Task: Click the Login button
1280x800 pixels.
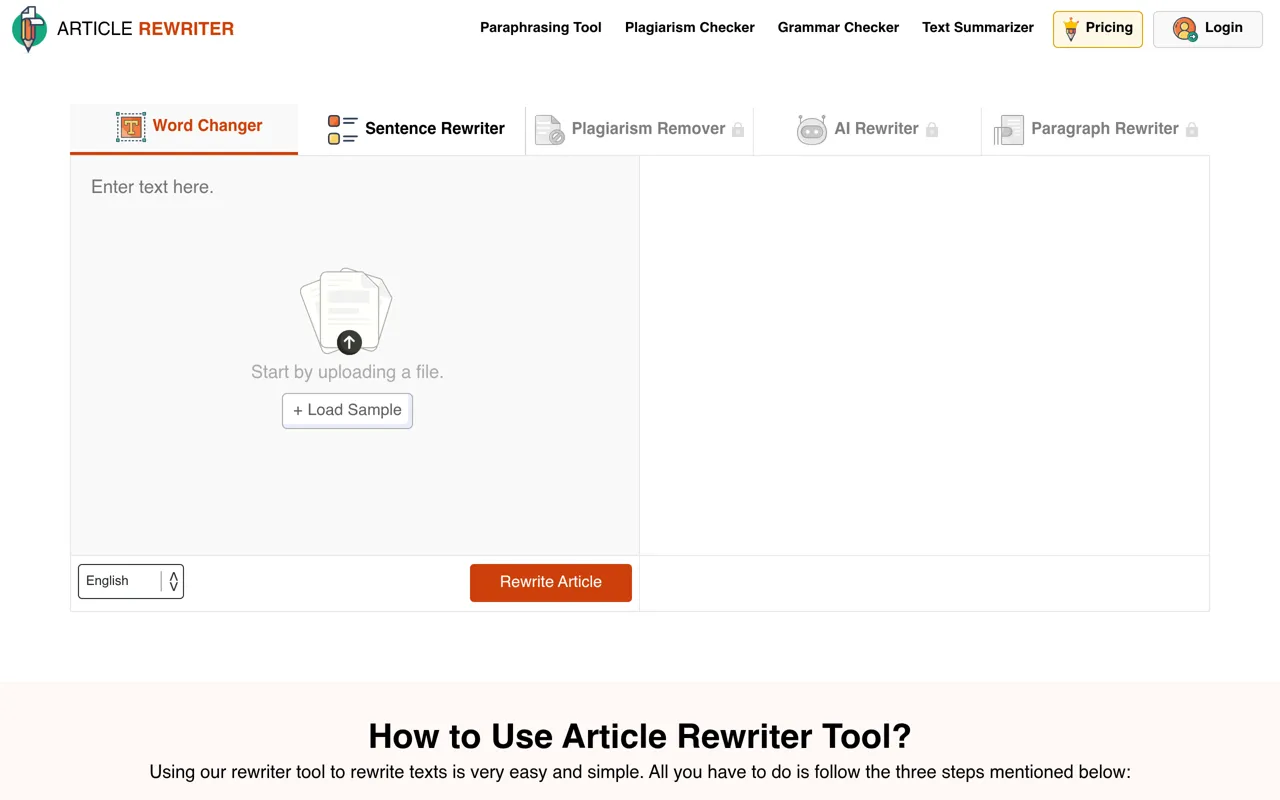Action: [x=1208, y=29]
